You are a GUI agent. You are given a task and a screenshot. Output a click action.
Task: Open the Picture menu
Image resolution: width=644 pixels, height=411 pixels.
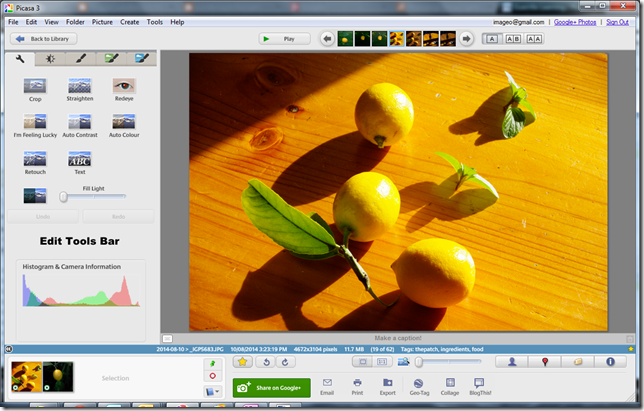102,21
